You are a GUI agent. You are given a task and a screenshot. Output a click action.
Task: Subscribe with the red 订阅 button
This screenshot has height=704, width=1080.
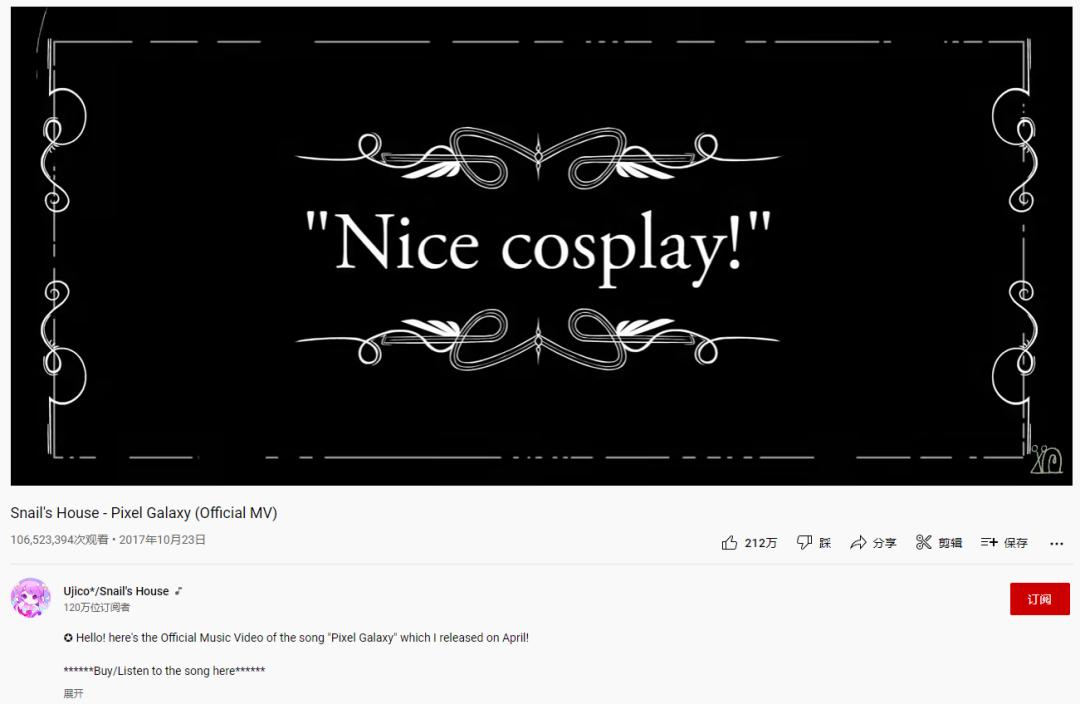click(x=1039, y=599)
